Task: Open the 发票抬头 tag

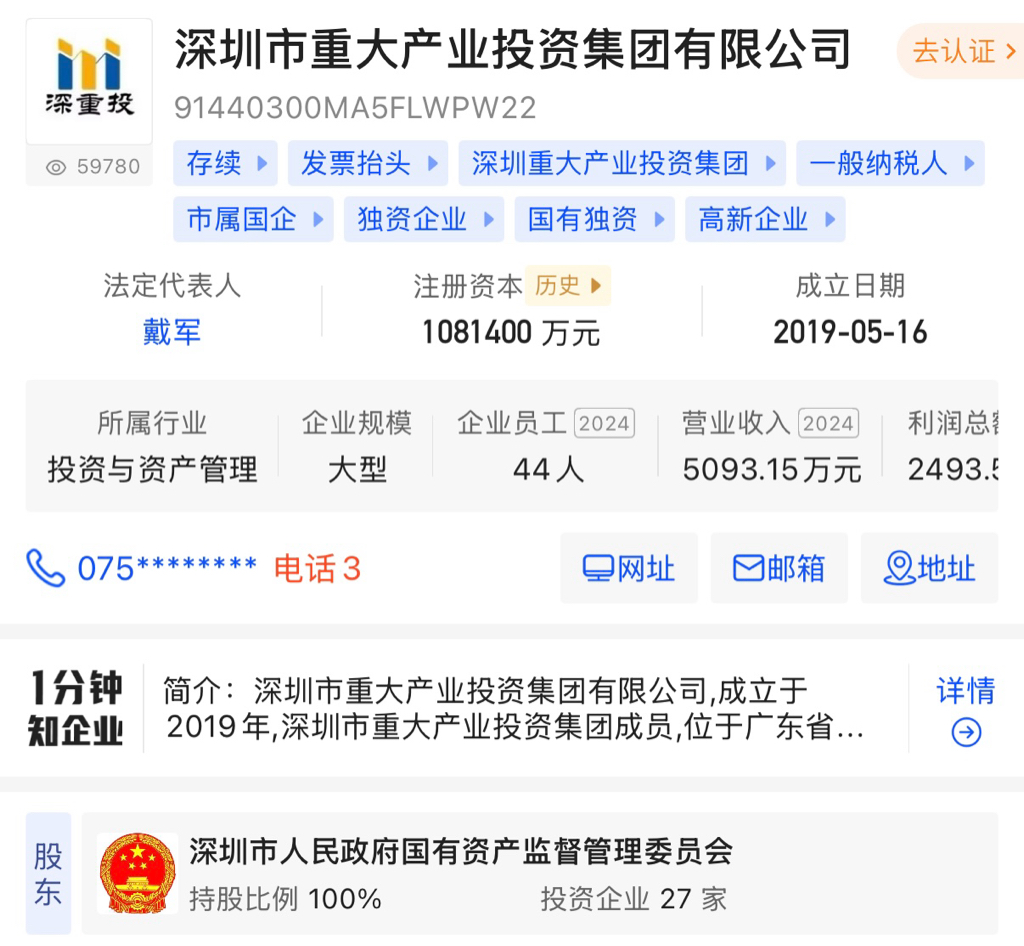Action: coord(368,163)
